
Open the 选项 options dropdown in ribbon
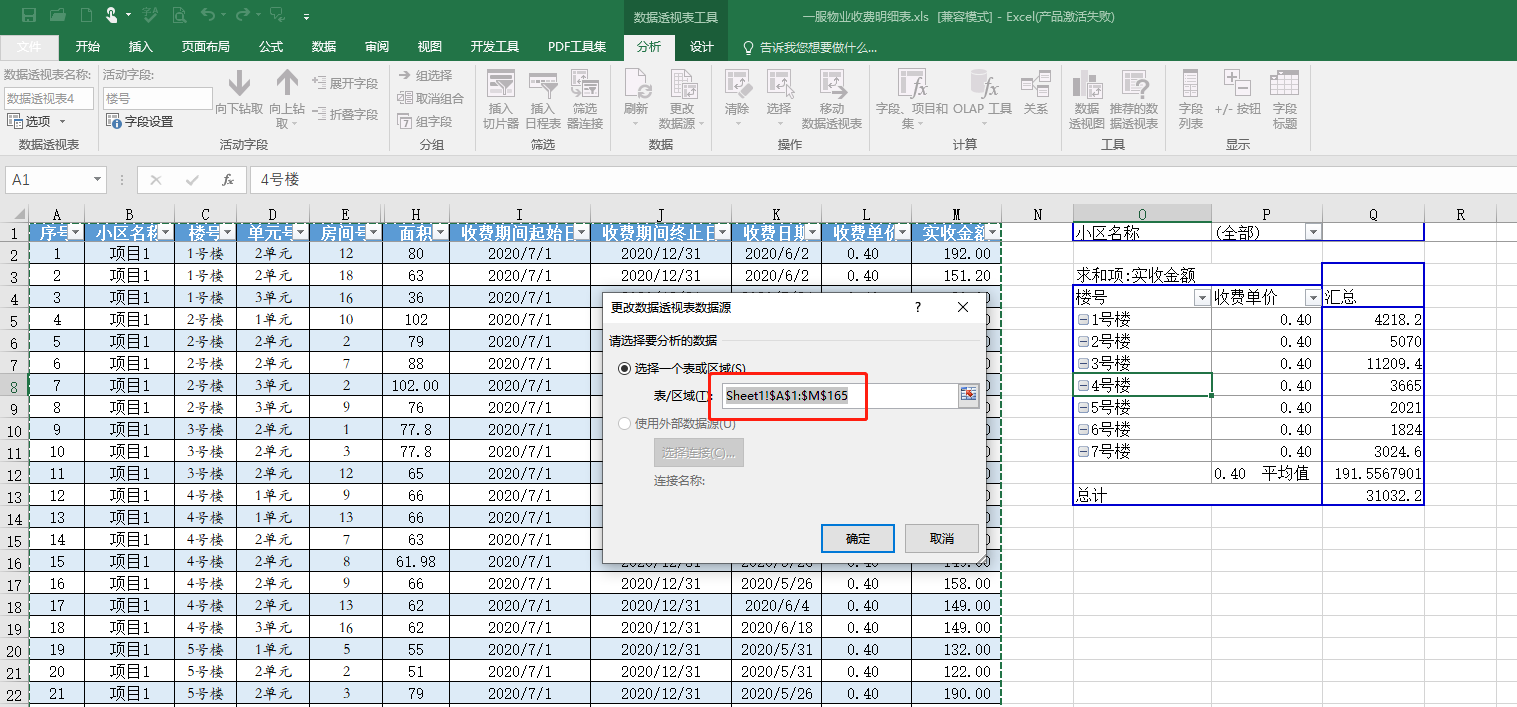pos(37,121)
